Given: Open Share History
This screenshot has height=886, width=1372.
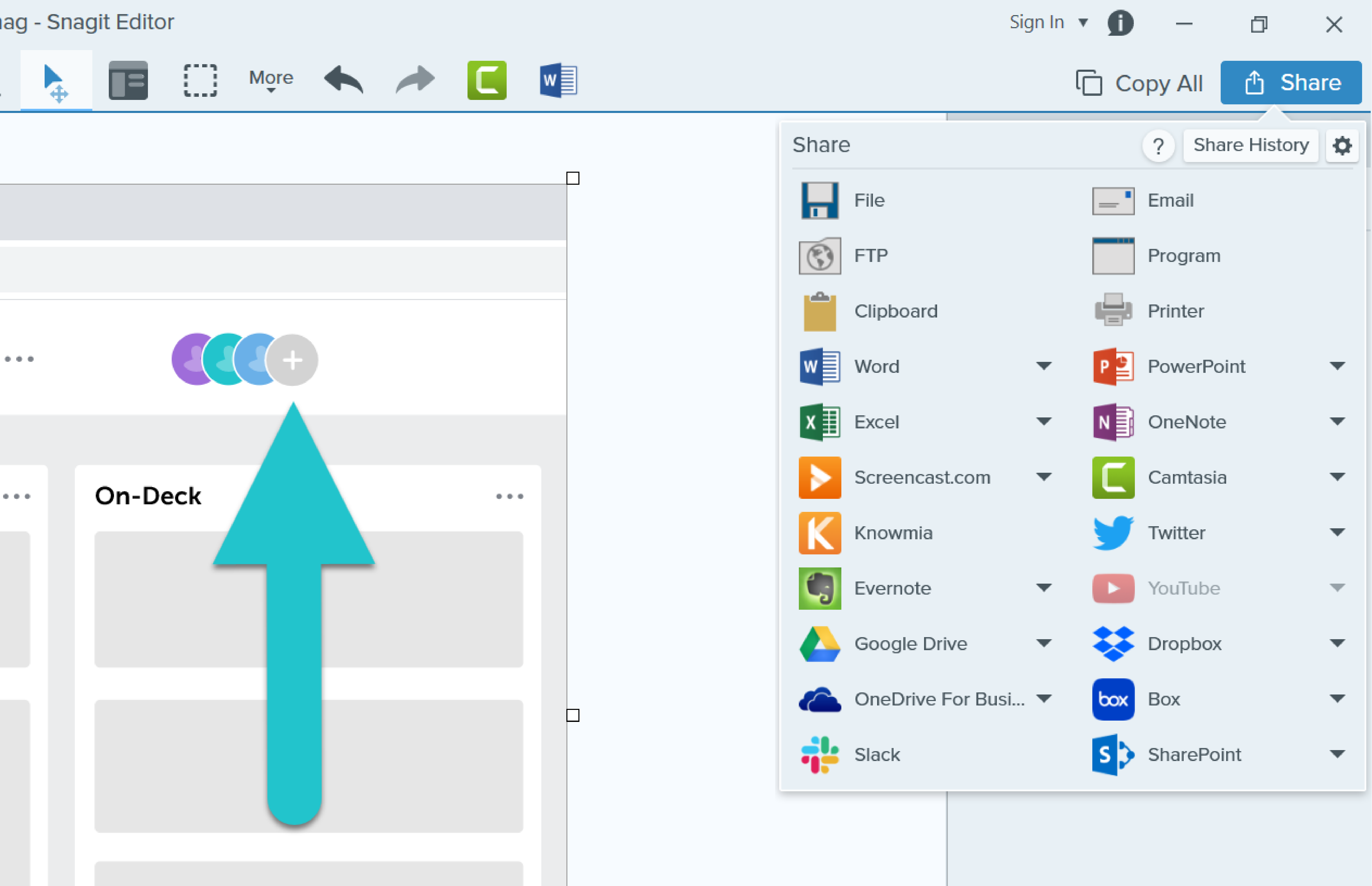Looking at the screenshot, I should [1251, 145].
